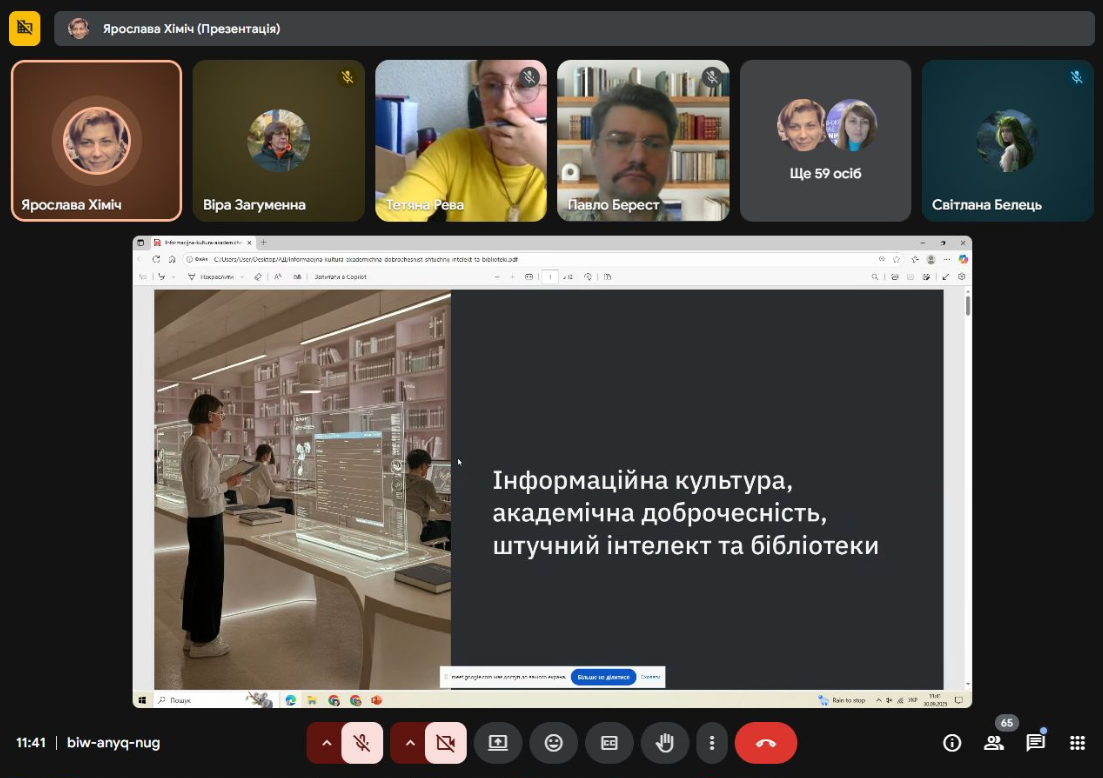Click the favorites star in address bar

point(896,260)
